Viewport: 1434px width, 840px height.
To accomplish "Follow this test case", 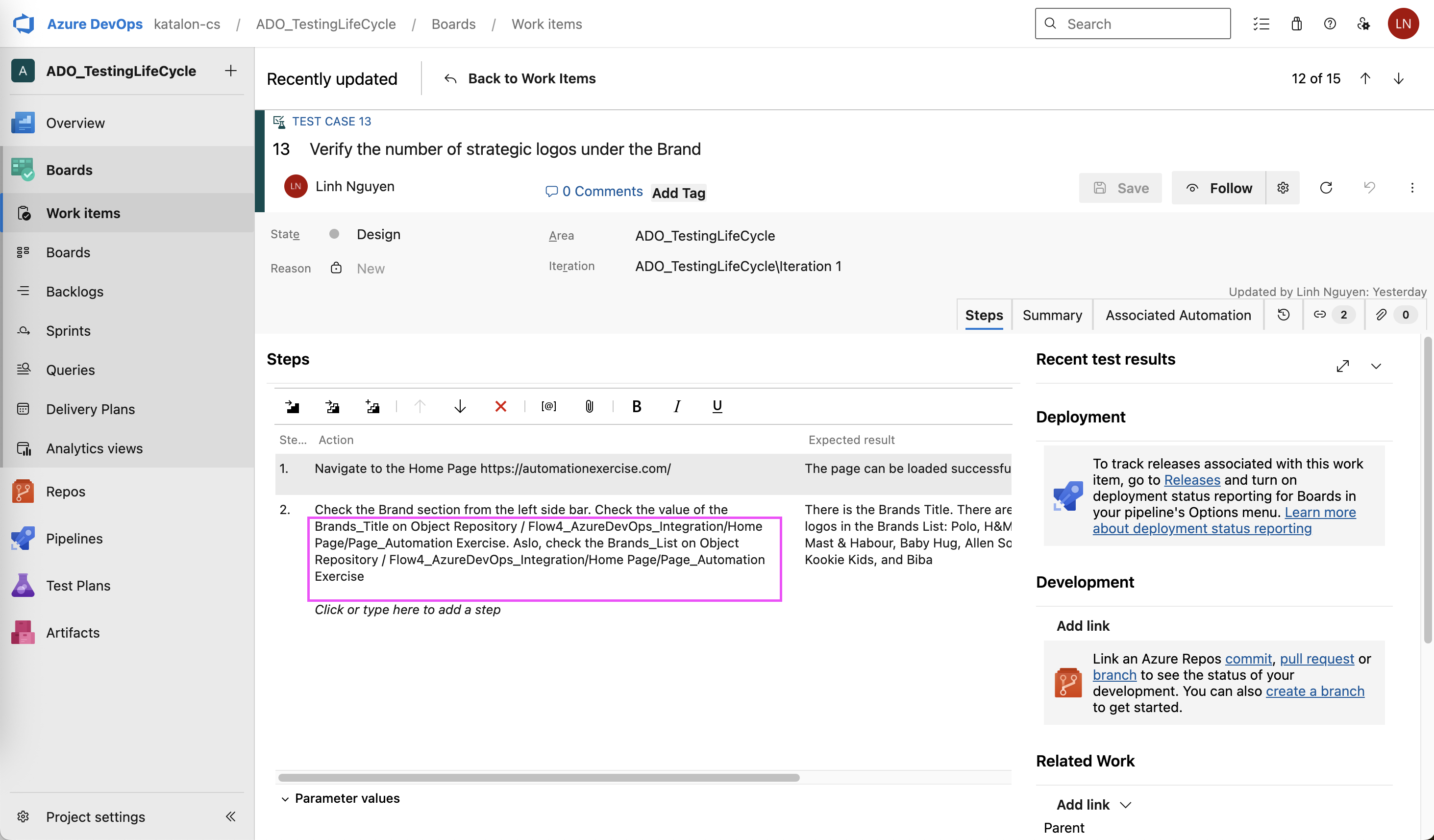I will [x=1219, y=188].
